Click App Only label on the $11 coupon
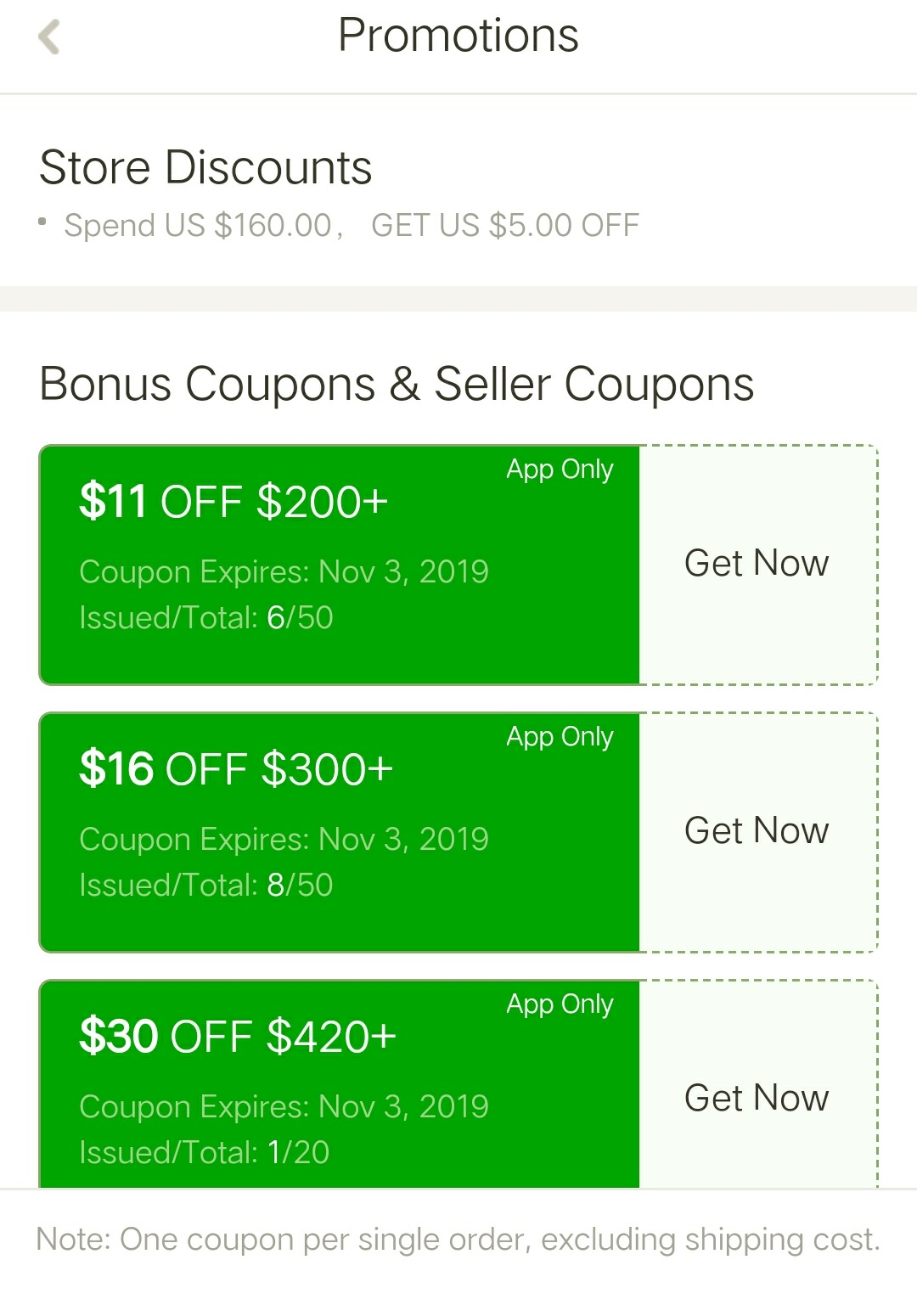Screen dimensions: 917x1316 point(560,470)
